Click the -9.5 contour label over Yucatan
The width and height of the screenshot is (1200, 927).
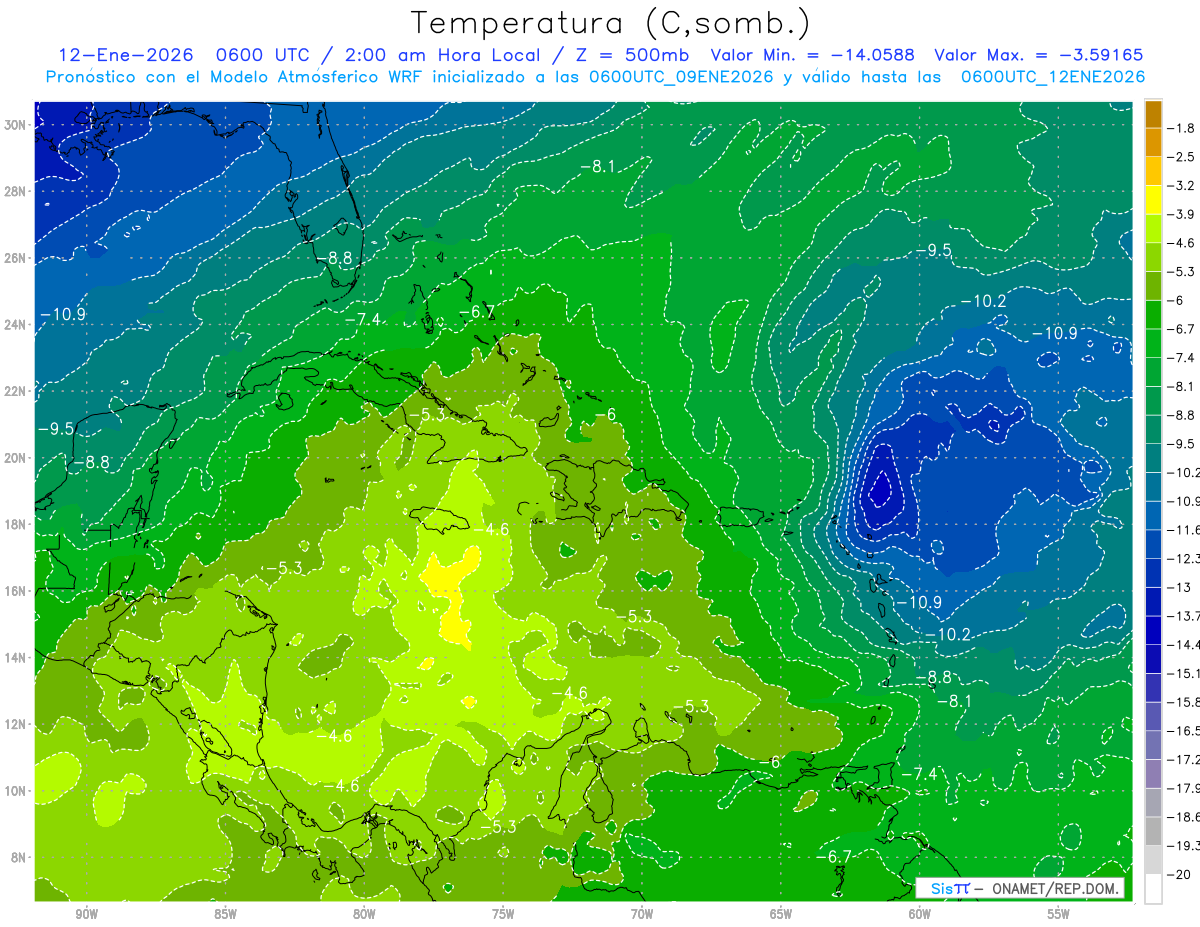(x=56, y=428)
